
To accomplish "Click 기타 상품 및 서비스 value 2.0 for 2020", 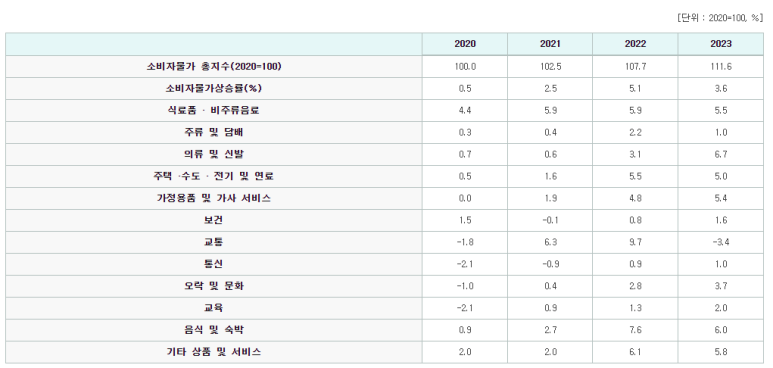I will (x=465, y=352).
